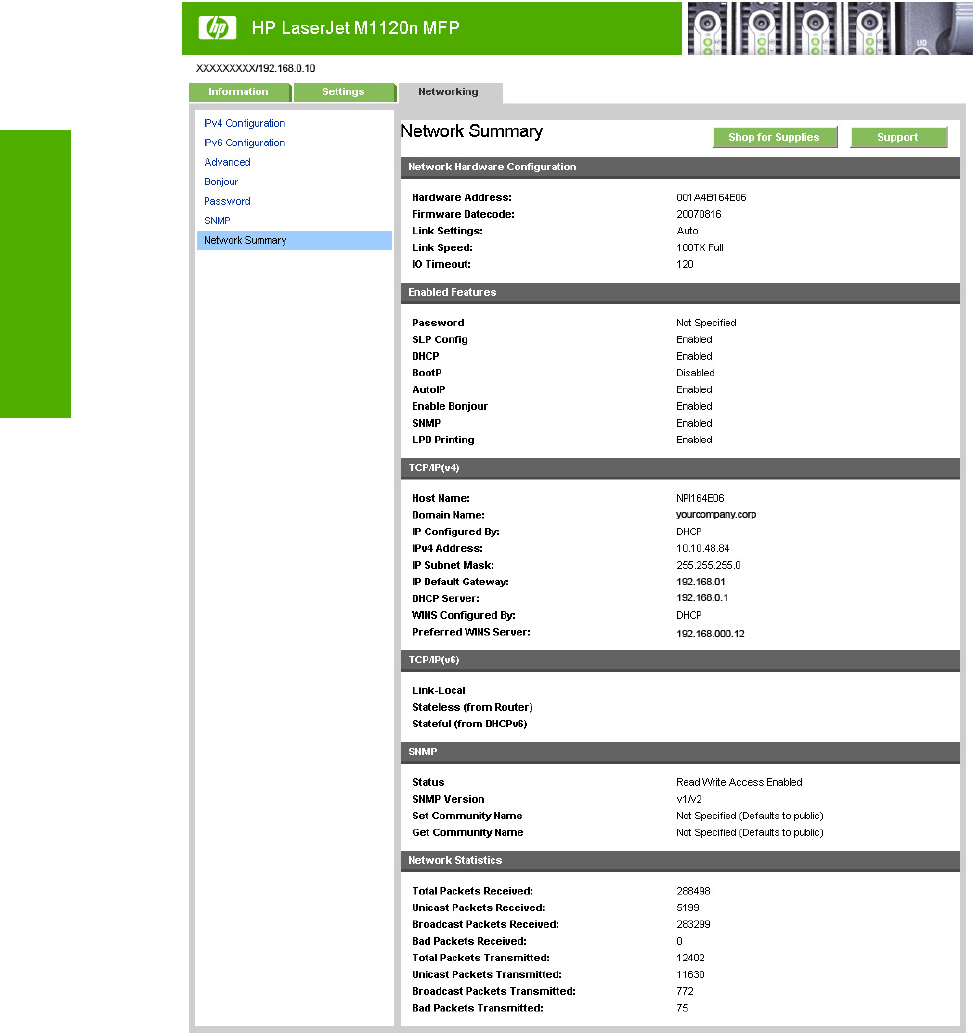Click unicast packets transmitted 11630

pos(690,975)
